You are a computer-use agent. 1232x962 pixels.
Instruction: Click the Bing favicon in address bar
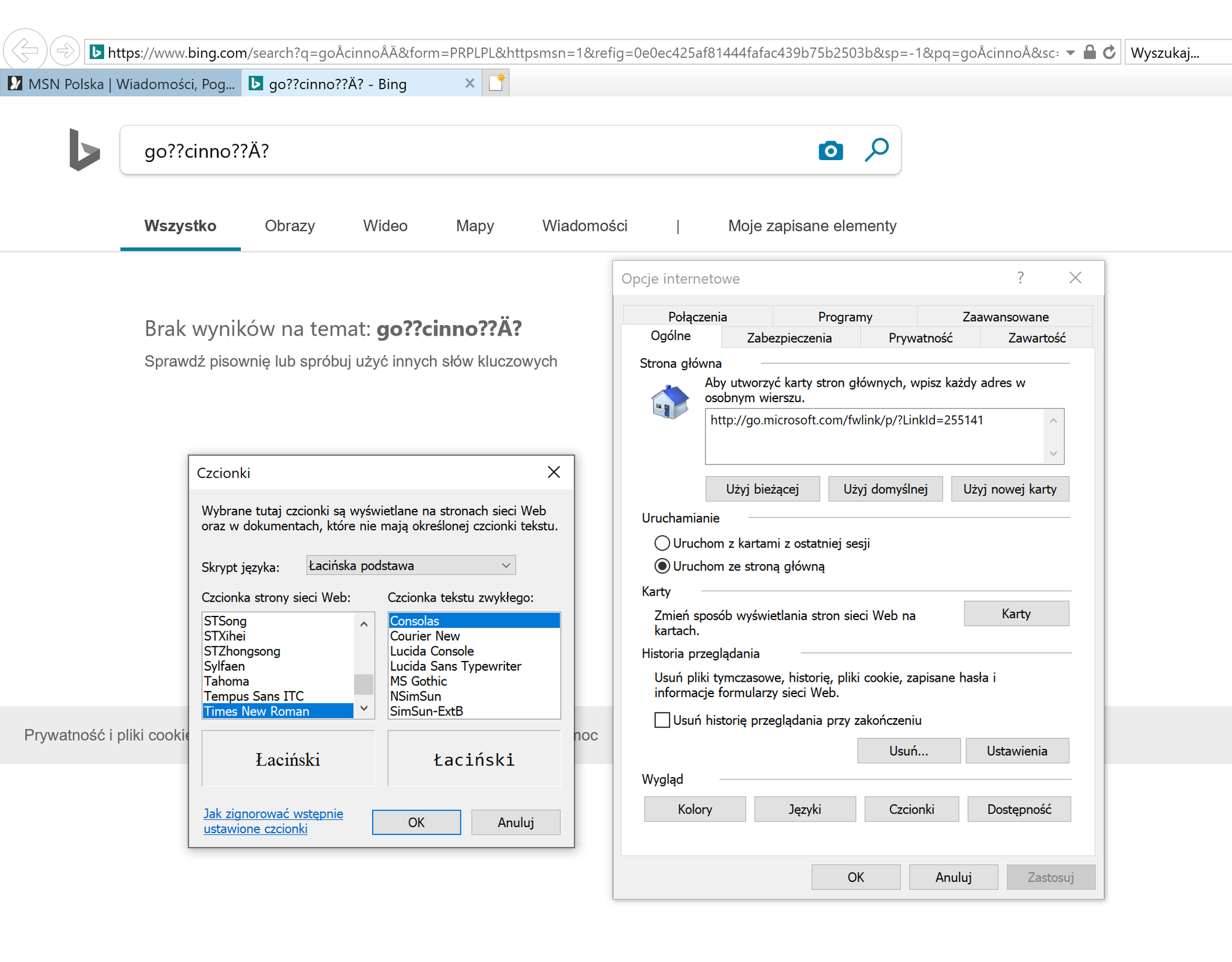[97, 52]
